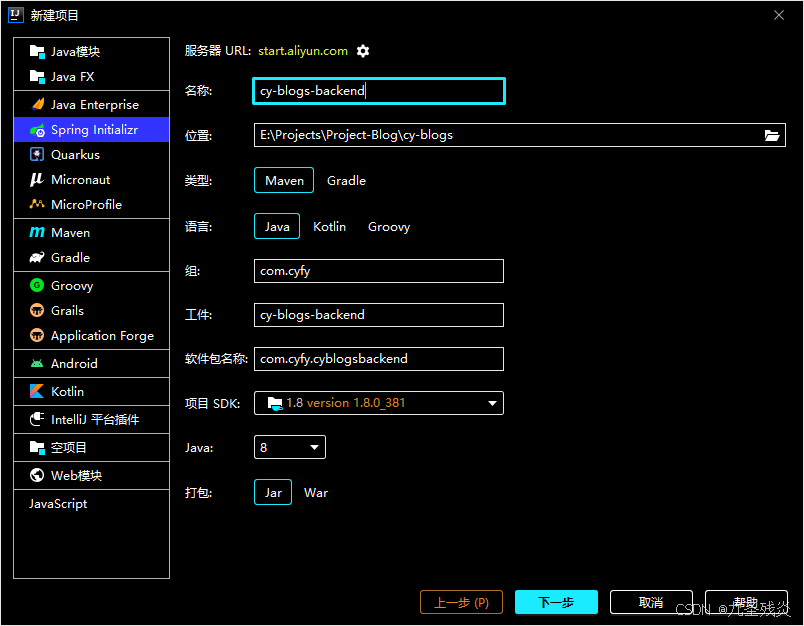The width and height of the screenshot is (804, 626).
Task: Select Maven as project type
Action: tap(284, 180)
